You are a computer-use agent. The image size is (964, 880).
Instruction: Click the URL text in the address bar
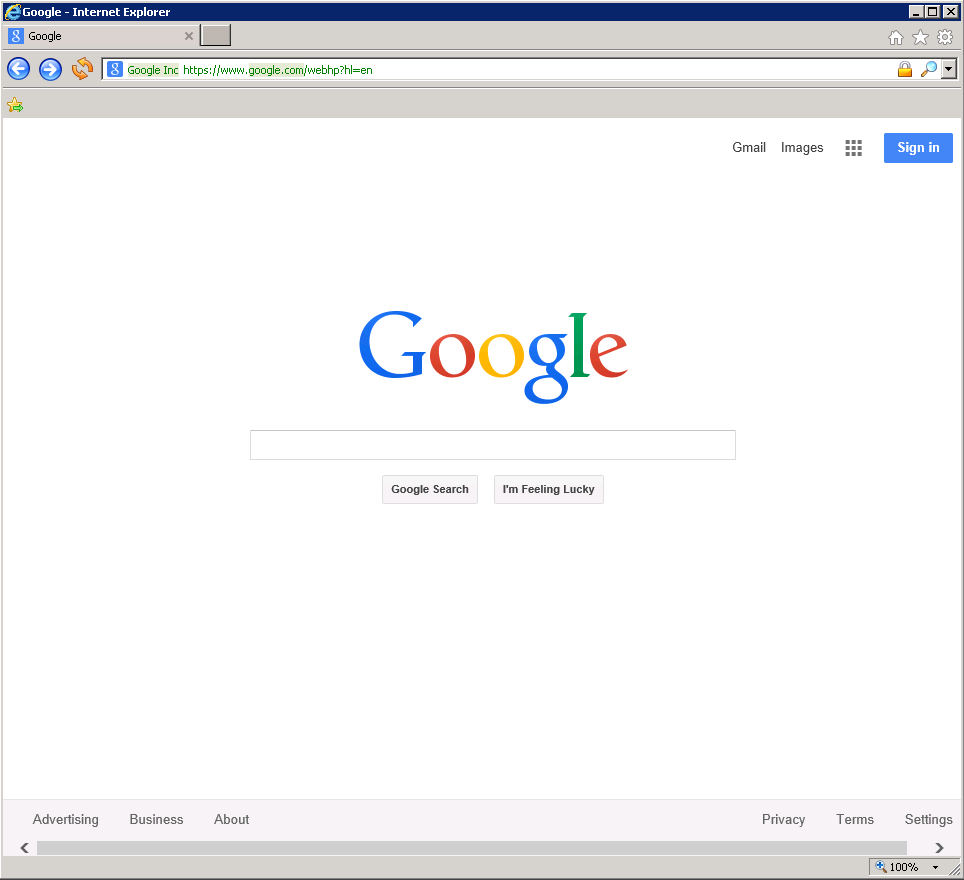pos(278,70)
